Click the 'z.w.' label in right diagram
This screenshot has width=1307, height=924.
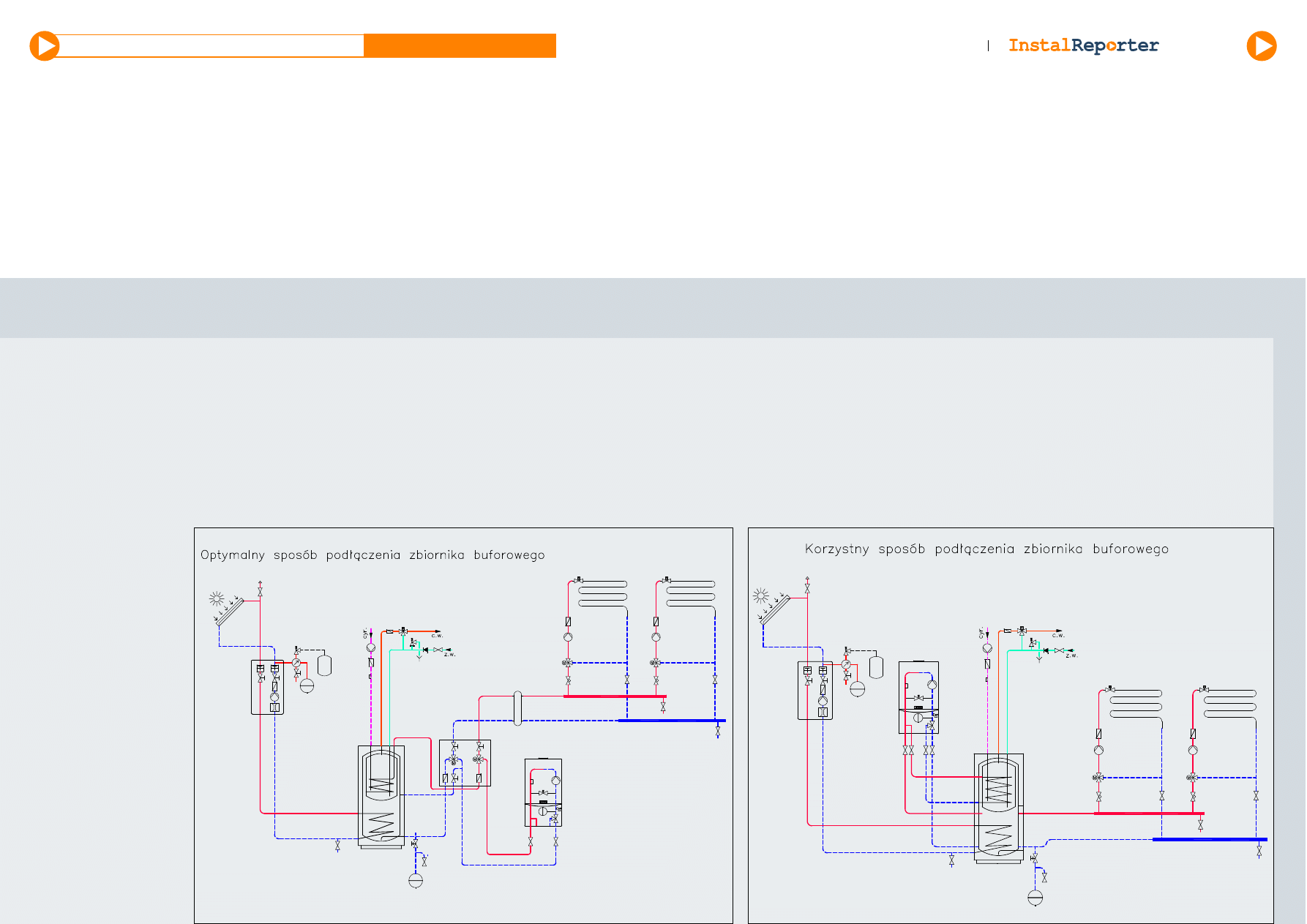coord(1071,656)
